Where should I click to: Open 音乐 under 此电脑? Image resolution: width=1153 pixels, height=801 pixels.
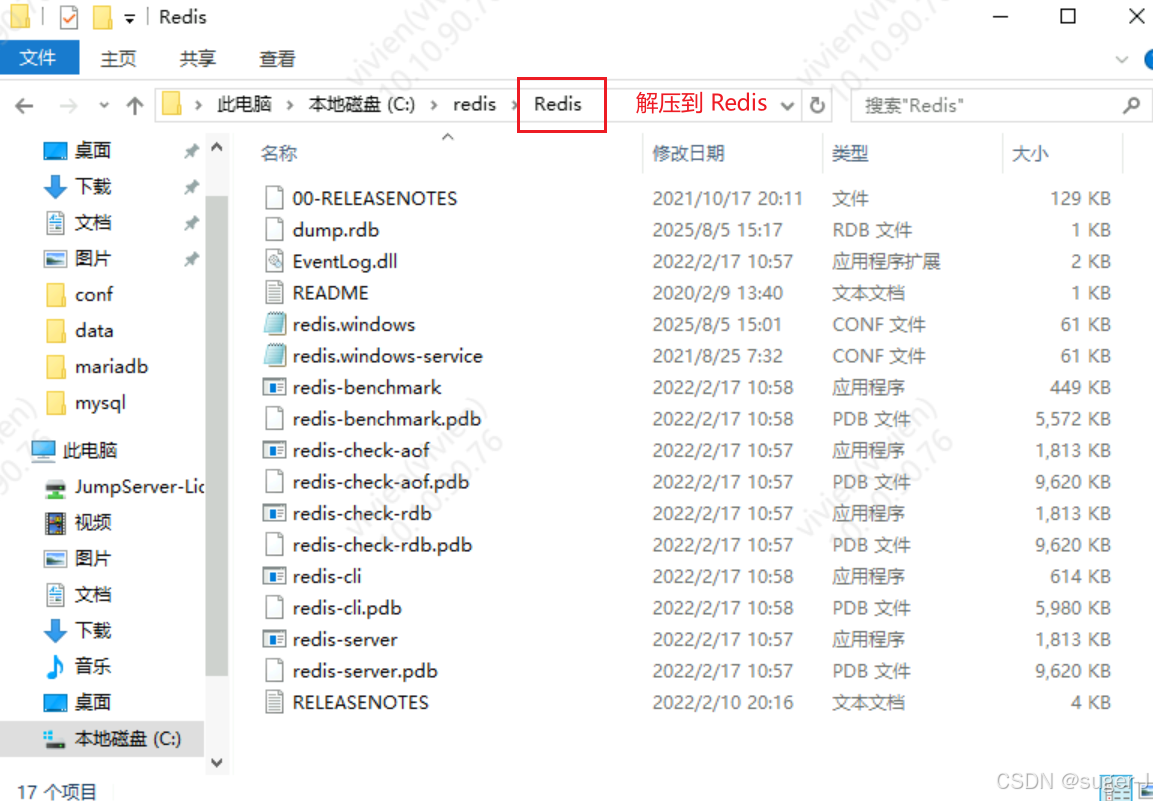pyautogui.click(x=93, y=666)
